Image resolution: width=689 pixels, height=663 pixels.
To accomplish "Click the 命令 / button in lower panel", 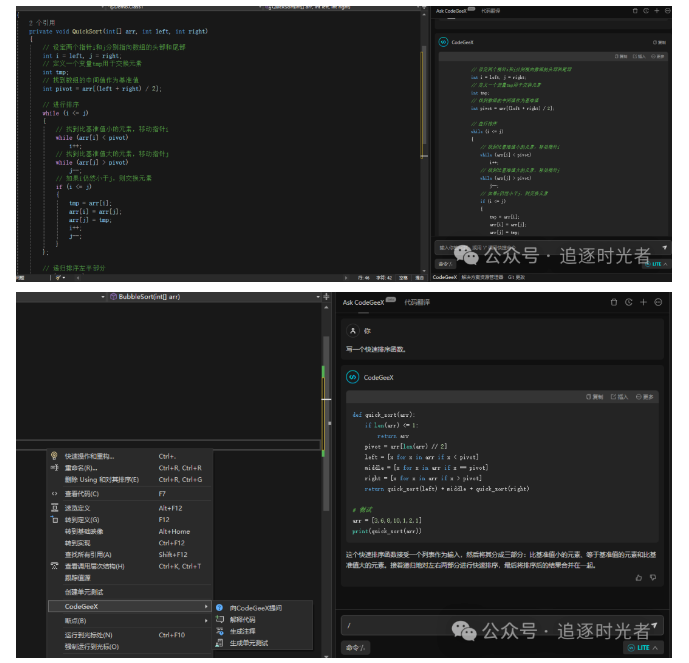I will pyautogui.click(x=355, y=648).
